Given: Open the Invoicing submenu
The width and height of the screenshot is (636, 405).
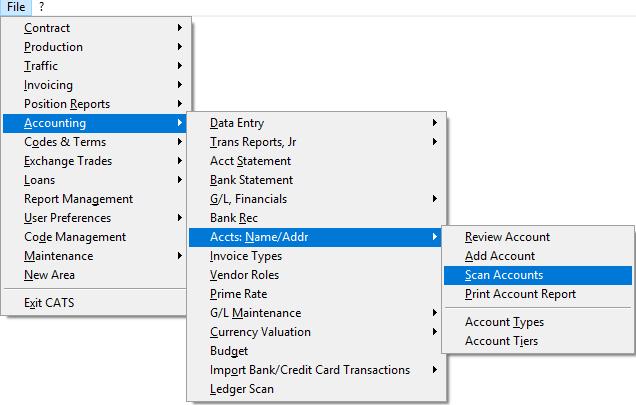Looking at the screenshot, I should [x=96, y=85].
